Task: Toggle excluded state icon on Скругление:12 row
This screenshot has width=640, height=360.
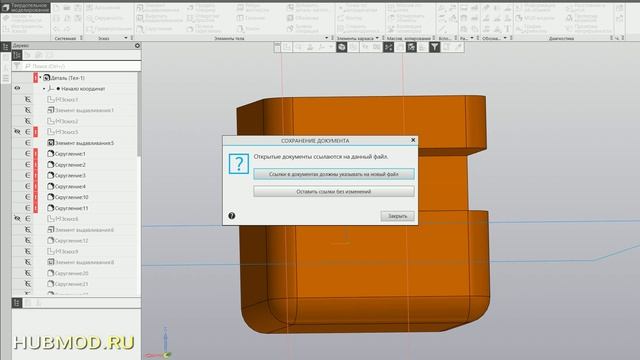Action: tap(27, 241)
